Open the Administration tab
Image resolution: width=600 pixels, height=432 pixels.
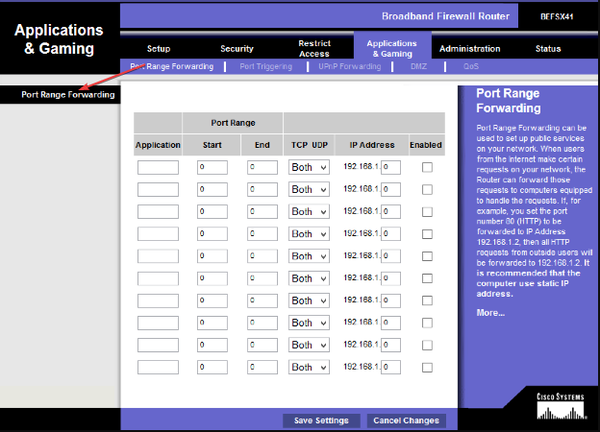(470, 49)
